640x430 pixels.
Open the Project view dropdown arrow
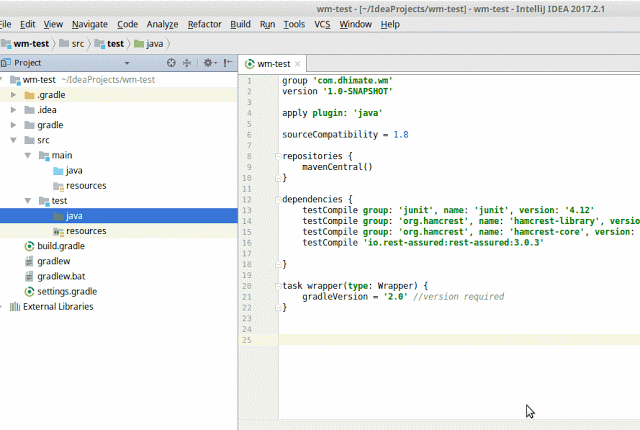click(127, 63)
